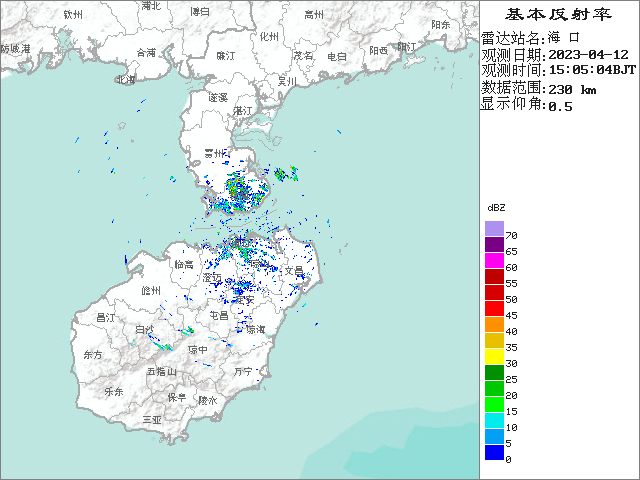
Task: Click the 屯昌 county label
Action: (x=219, y=315)
